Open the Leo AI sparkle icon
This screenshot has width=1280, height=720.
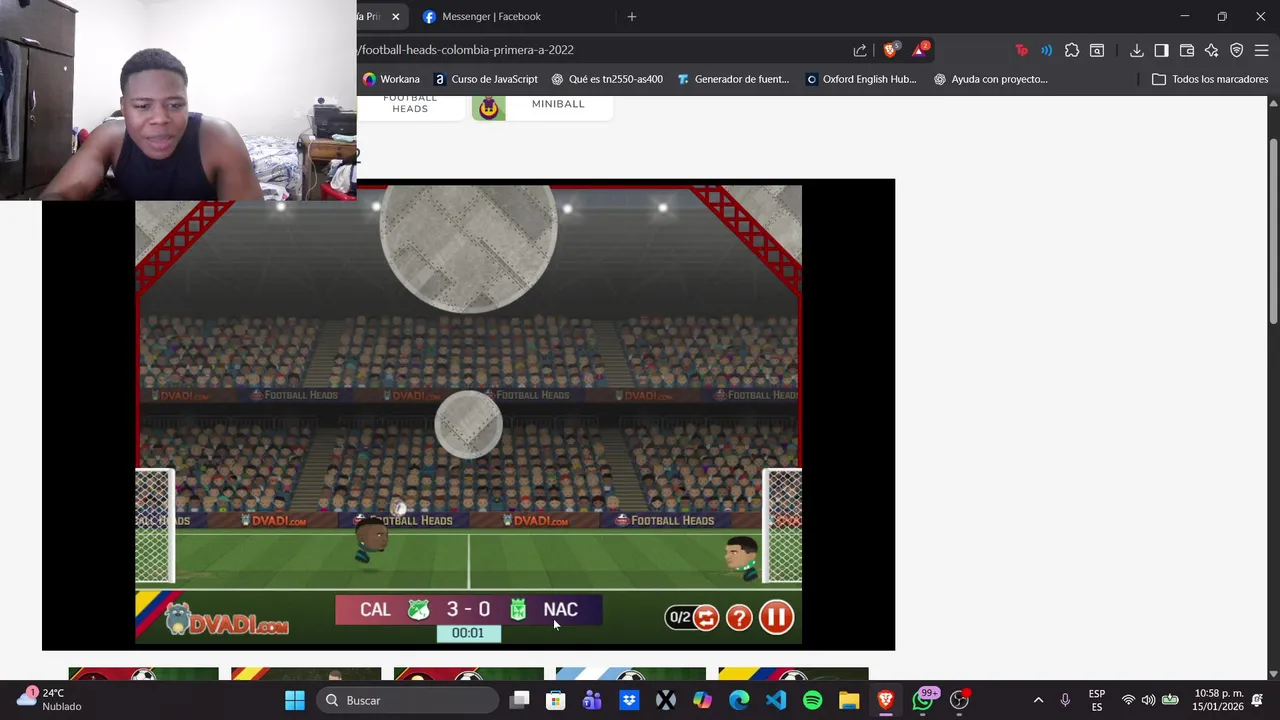(x=1211, y=50)
